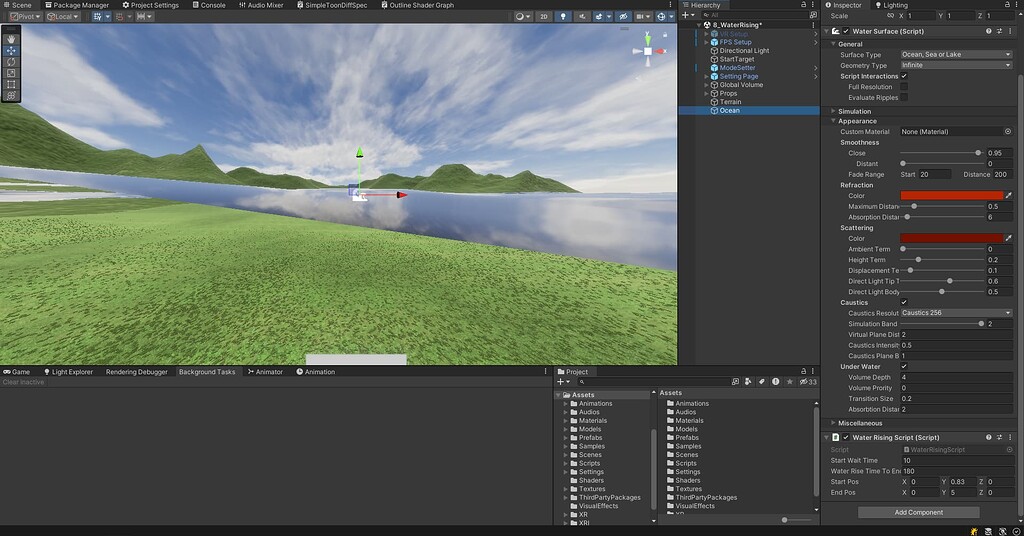Disable the Script Interactions checkbox
This screenshot has height=536, width=1024.
click(x=904, y=76)
